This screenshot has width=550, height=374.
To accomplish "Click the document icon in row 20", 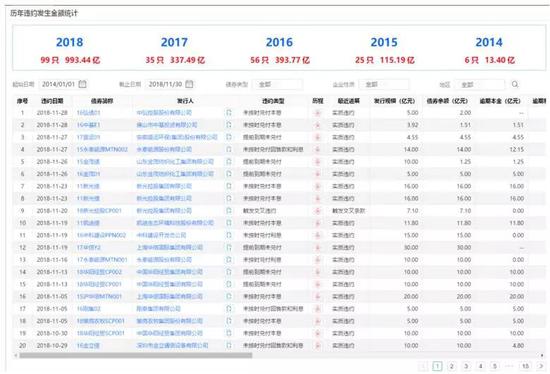I will click(x=229, y=346).
